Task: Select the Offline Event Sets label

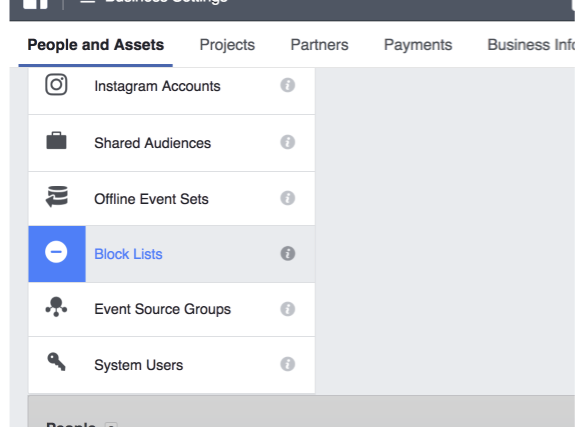Action: (151, 199)
